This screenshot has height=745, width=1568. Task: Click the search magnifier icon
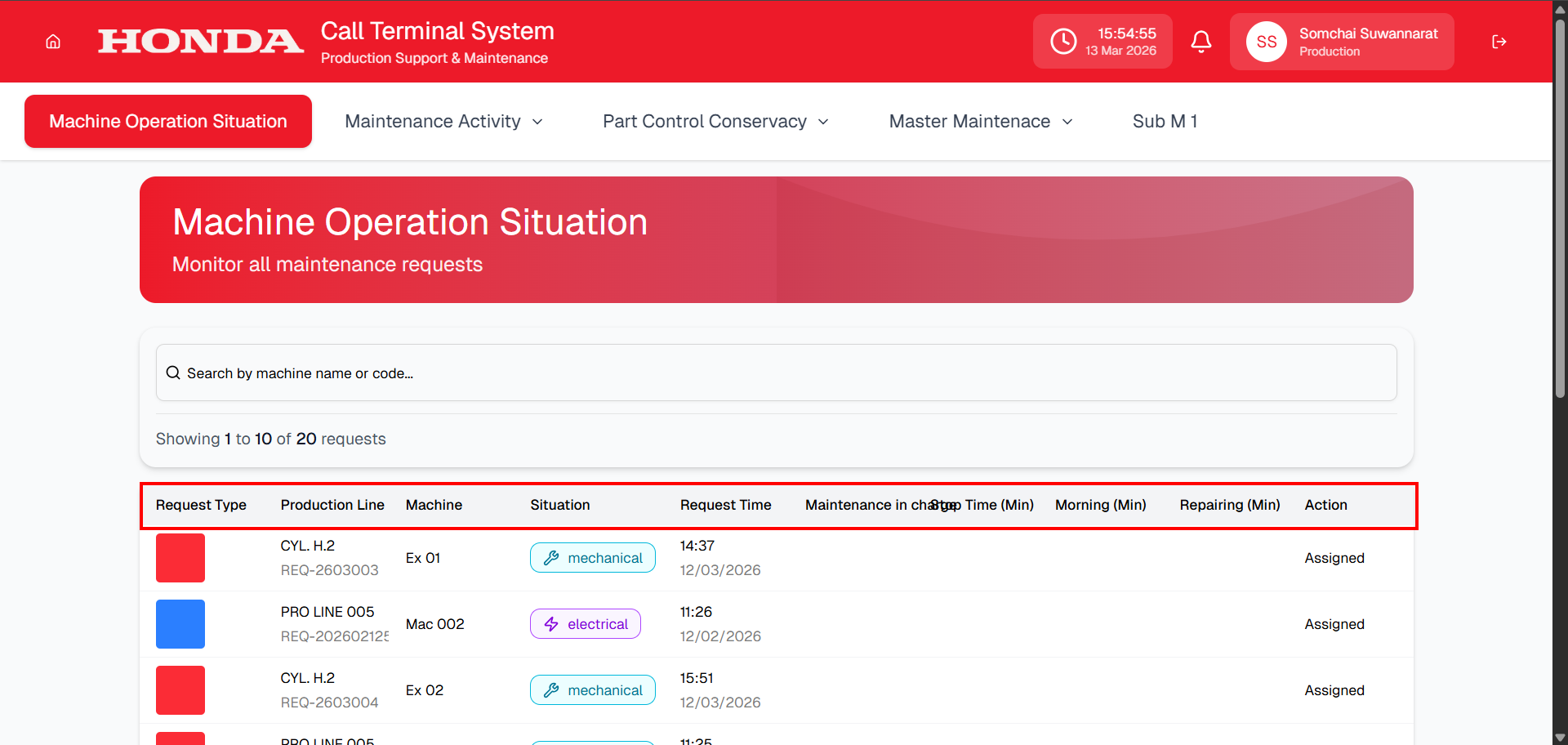(173, 373)
